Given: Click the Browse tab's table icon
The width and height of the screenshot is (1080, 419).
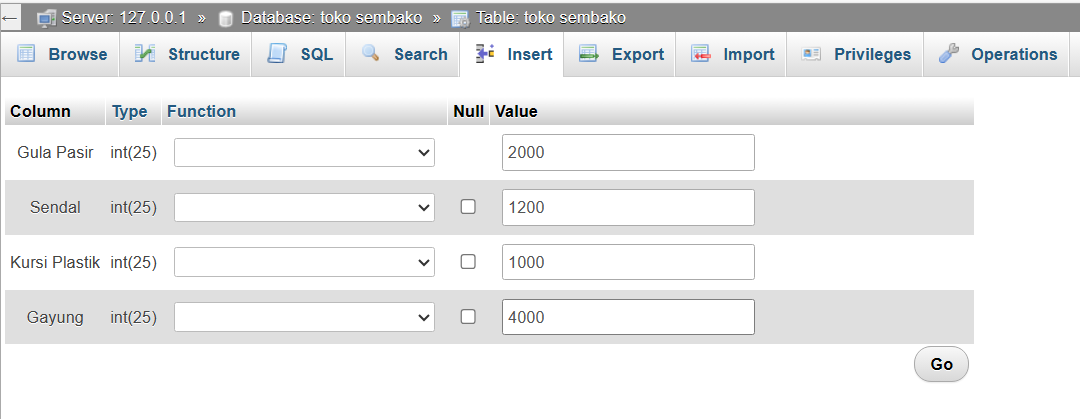Looking at the screenshot, I should (25, 54).
